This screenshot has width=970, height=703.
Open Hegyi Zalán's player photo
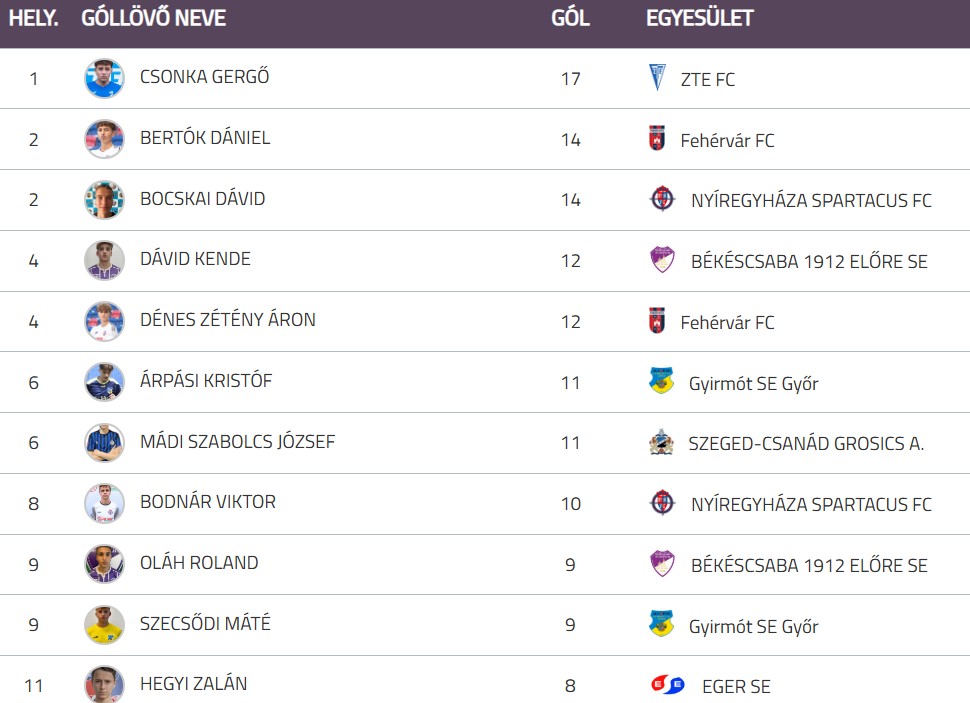point(104,684)
